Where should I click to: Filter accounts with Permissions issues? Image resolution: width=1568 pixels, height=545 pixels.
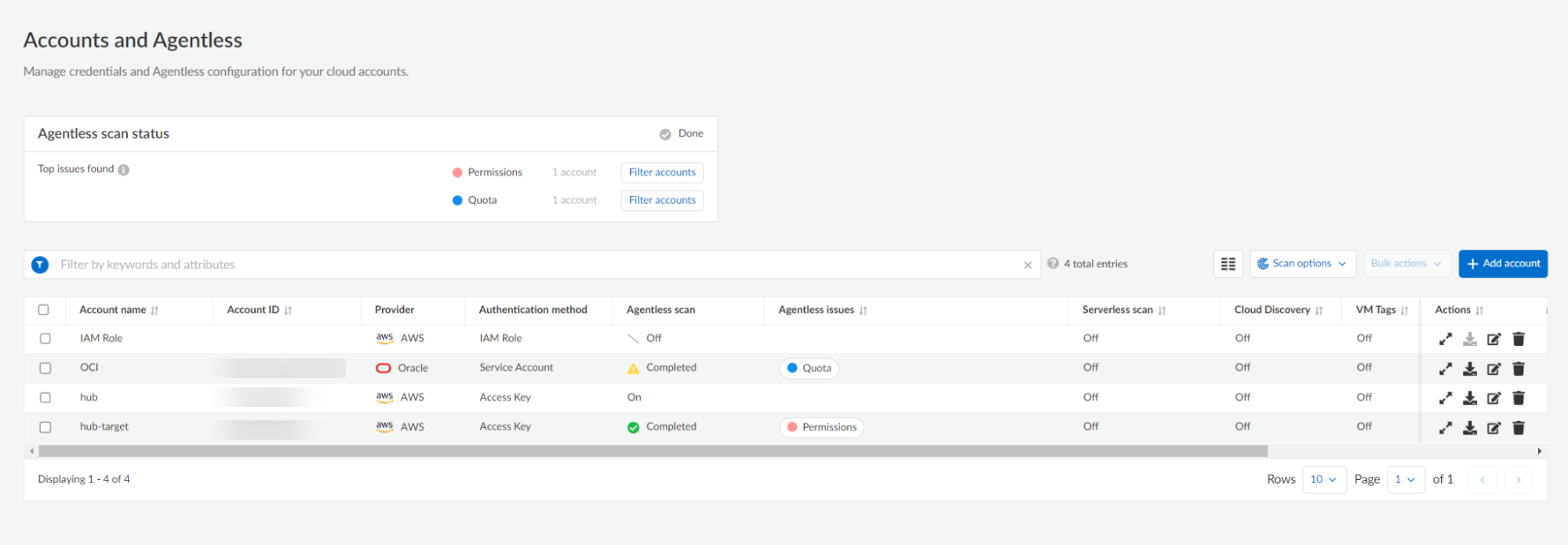(x=662, y=173)
